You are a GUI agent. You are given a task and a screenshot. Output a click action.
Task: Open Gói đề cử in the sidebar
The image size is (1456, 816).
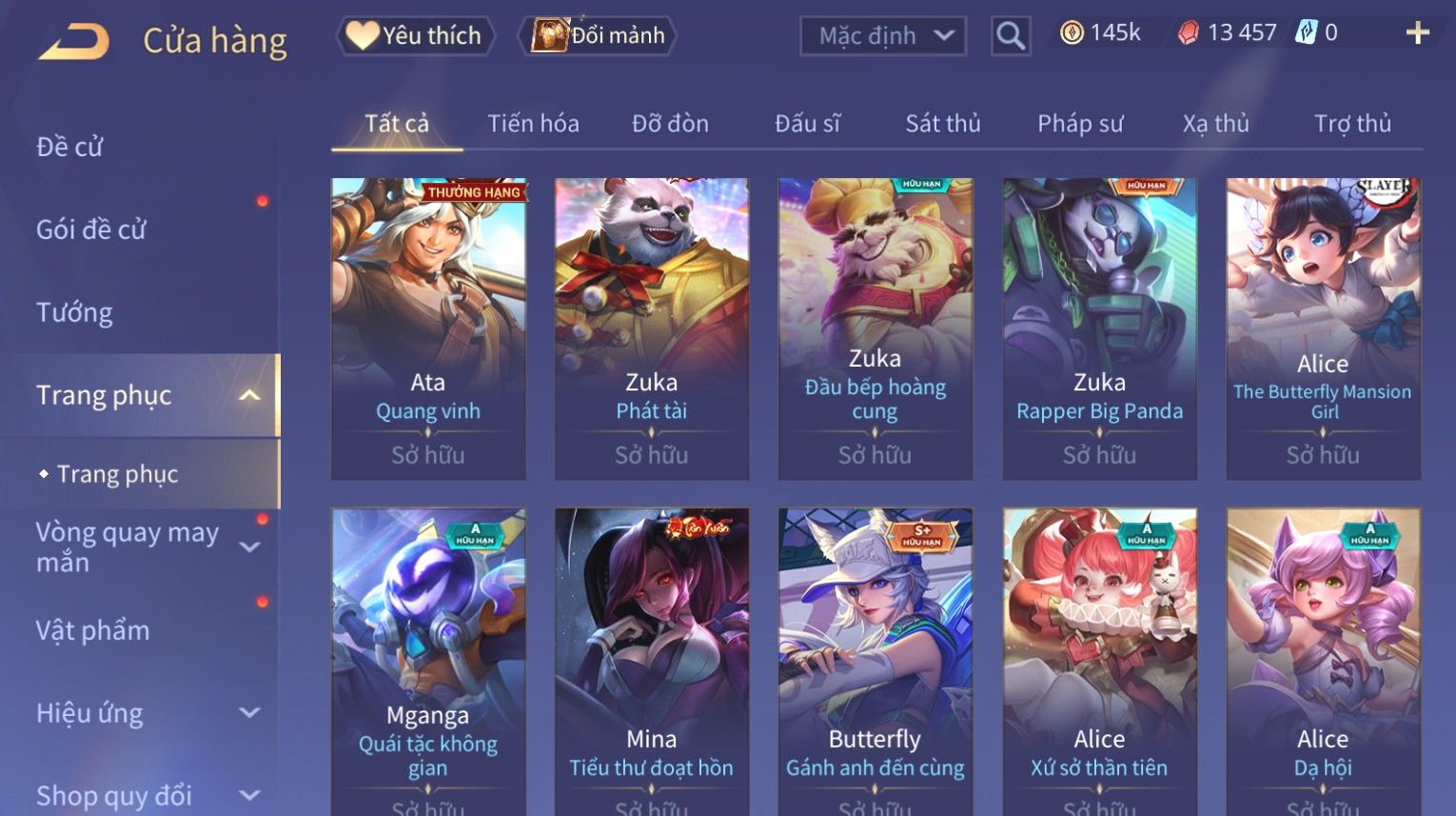(x=91, y=229)
